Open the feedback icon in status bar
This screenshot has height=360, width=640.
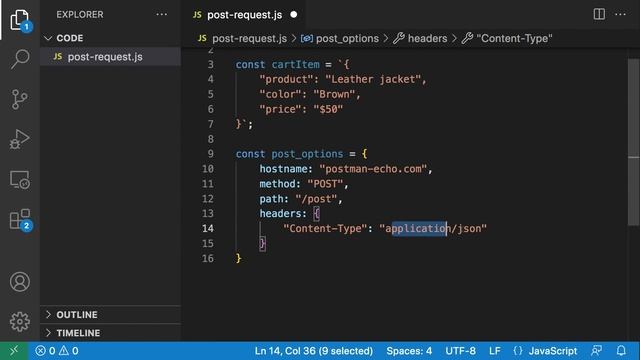point(596,351)
